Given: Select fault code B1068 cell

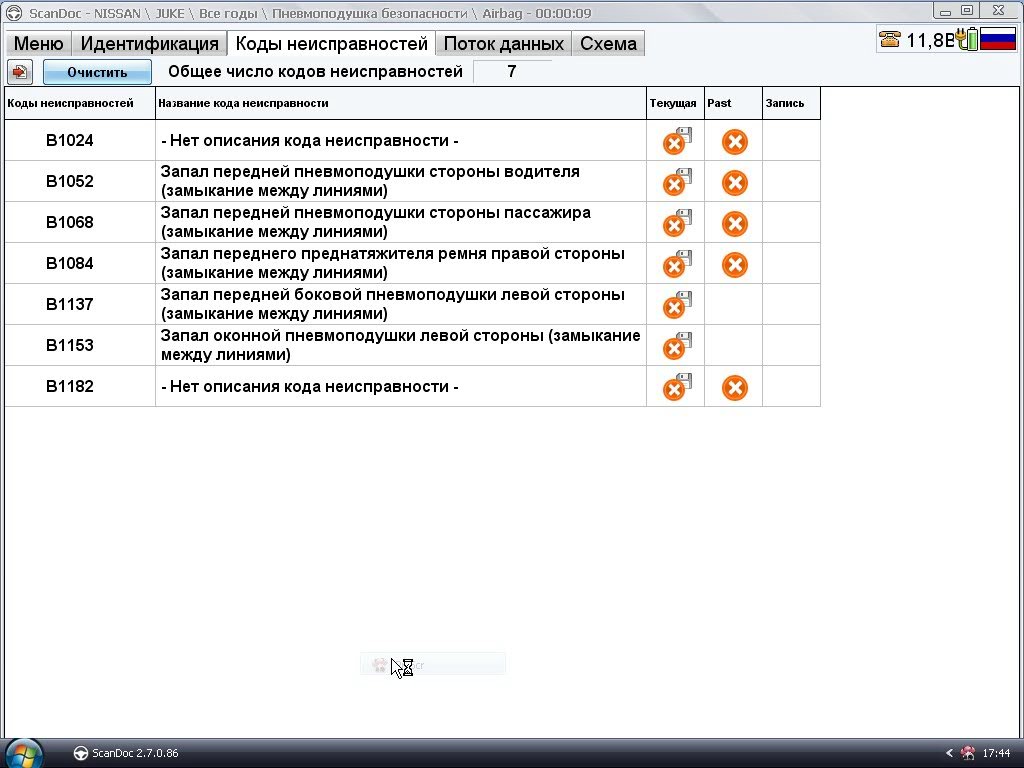Looking at the screenshot, I should pos(80,222).
